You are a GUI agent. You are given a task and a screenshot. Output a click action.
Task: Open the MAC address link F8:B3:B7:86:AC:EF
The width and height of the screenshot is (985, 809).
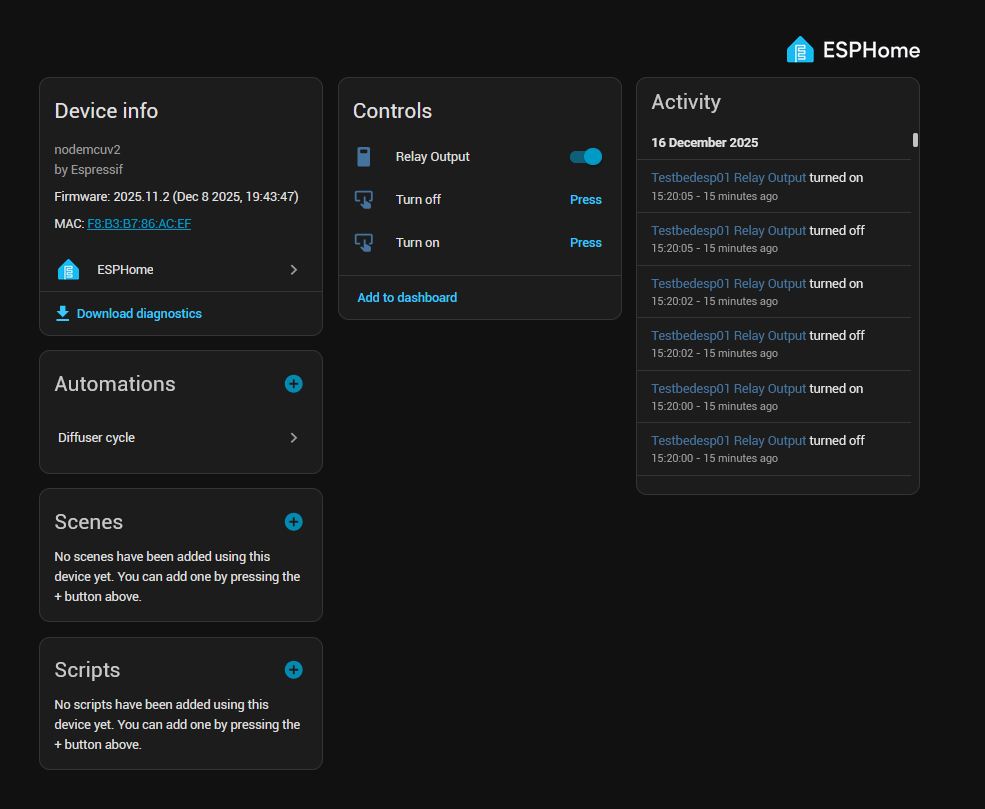[139, 224]
